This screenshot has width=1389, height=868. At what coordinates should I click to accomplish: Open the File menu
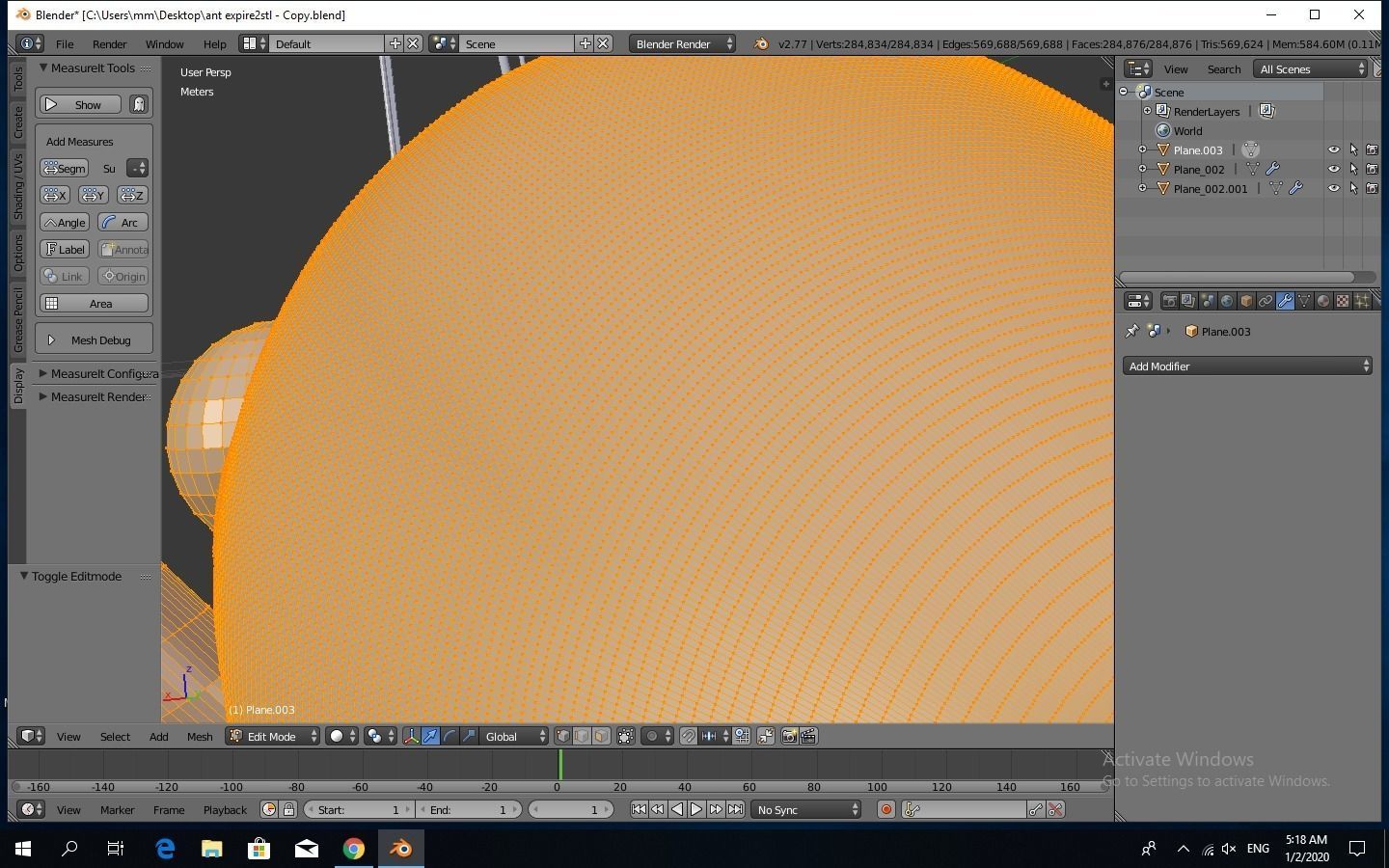coord(65,44)
